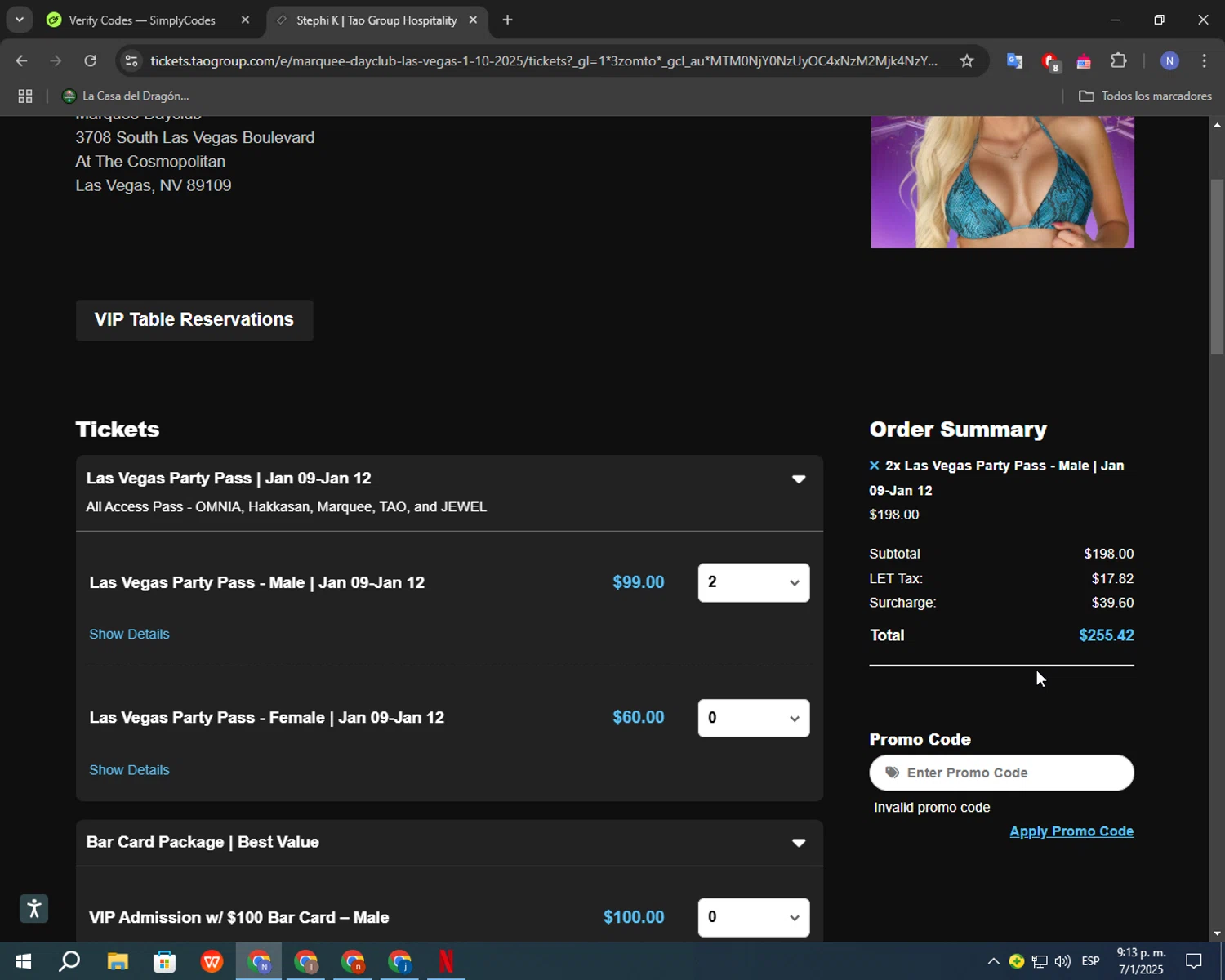Open the clock and date panel
This screenshot has width=1225, height=980.
coord(1141,961)
